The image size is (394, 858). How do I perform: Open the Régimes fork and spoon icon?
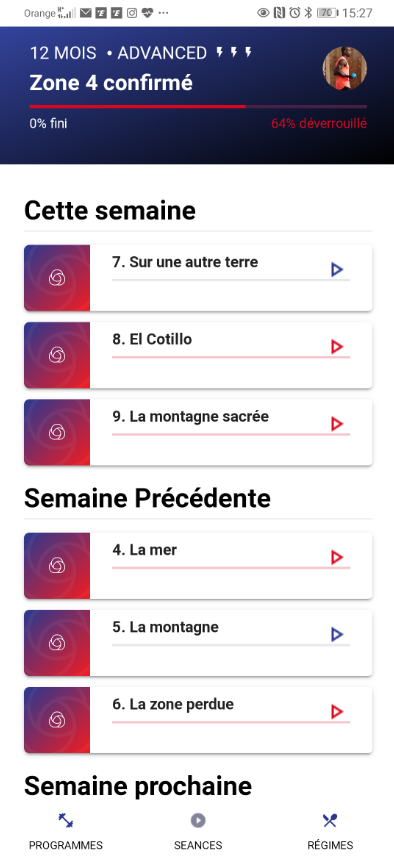[330, 820]
